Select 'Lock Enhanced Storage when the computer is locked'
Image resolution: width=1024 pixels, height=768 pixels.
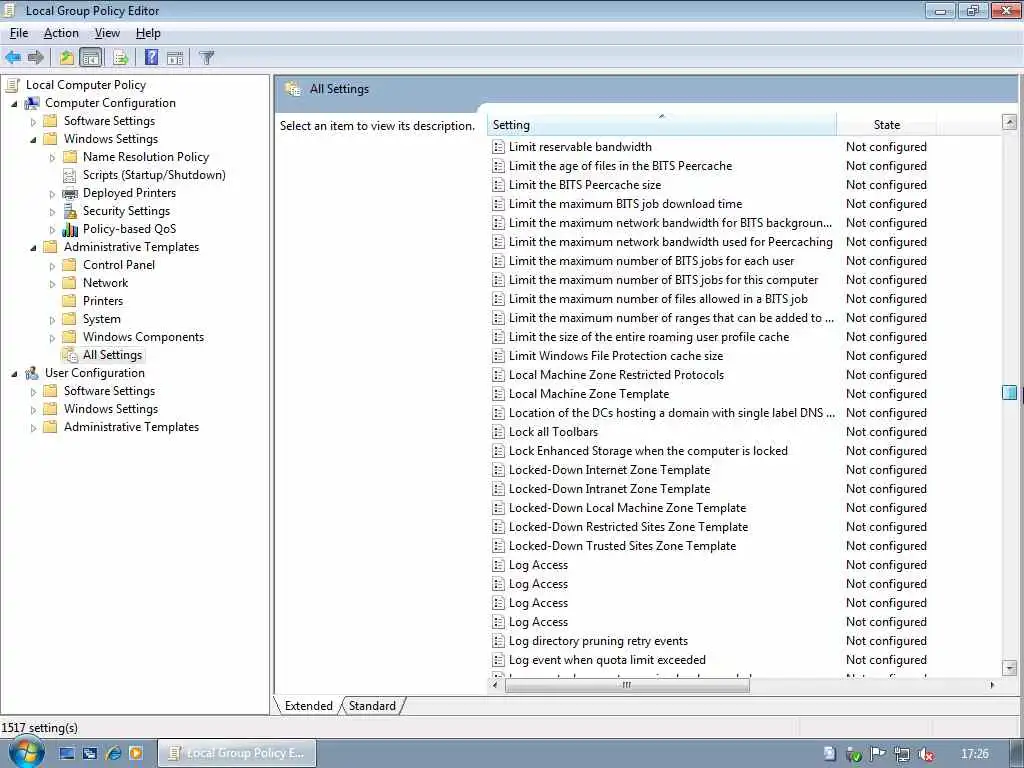pyautogui.click(x=648, y=451)
